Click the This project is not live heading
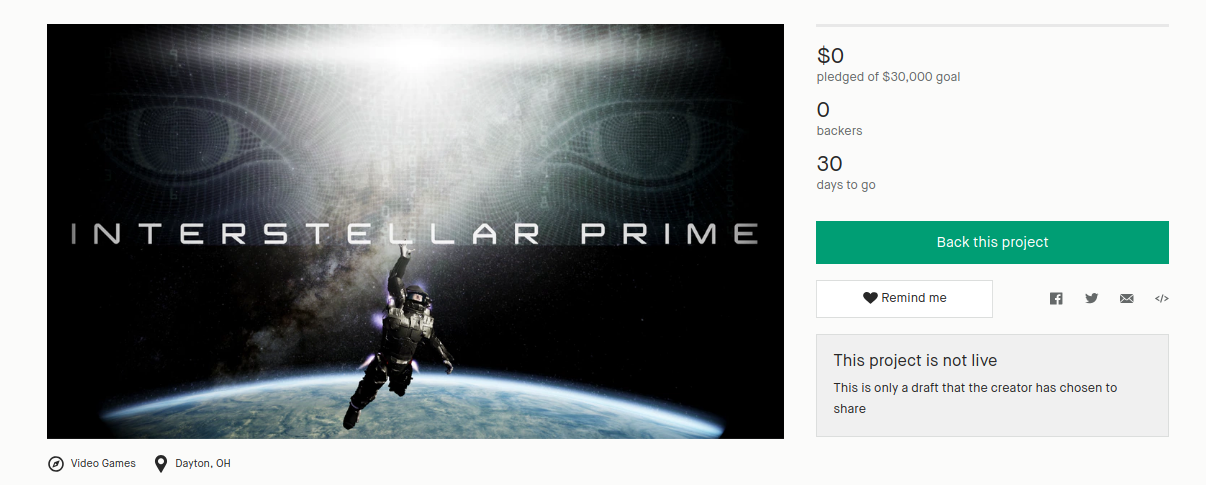 pyautogui.click(x=915, y=360)
